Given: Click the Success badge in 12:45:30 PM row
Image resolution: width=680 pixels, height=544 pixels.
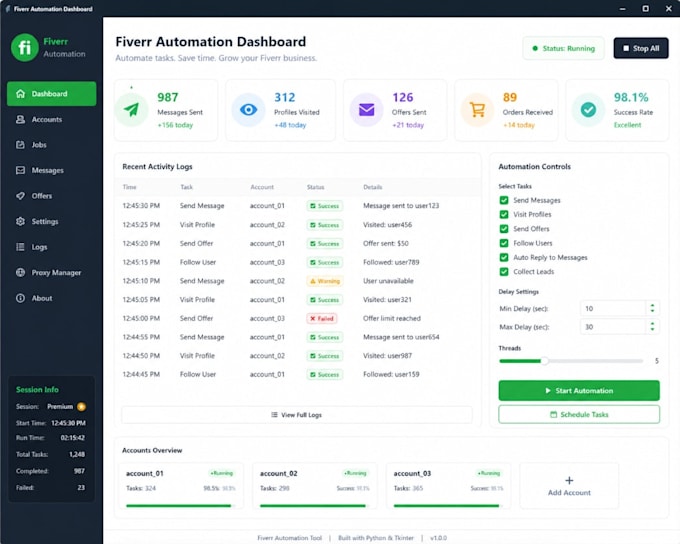Looking at the screenshot, I should coord(325,206).
